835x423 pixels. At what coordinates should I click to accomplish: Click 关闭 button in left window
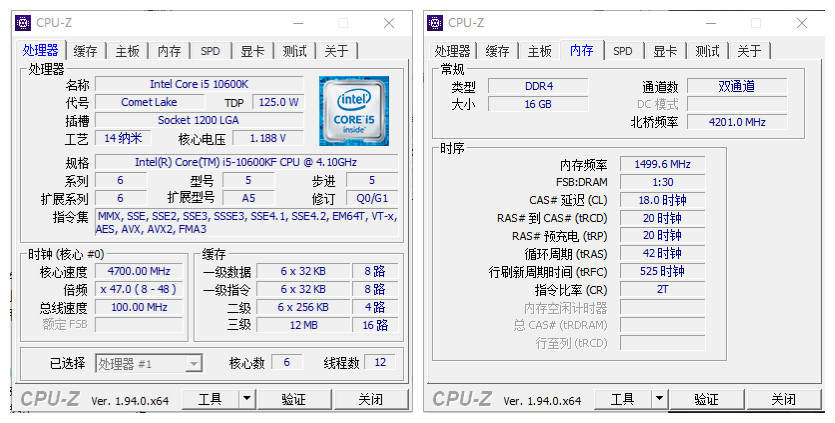[x=371, y=399]
